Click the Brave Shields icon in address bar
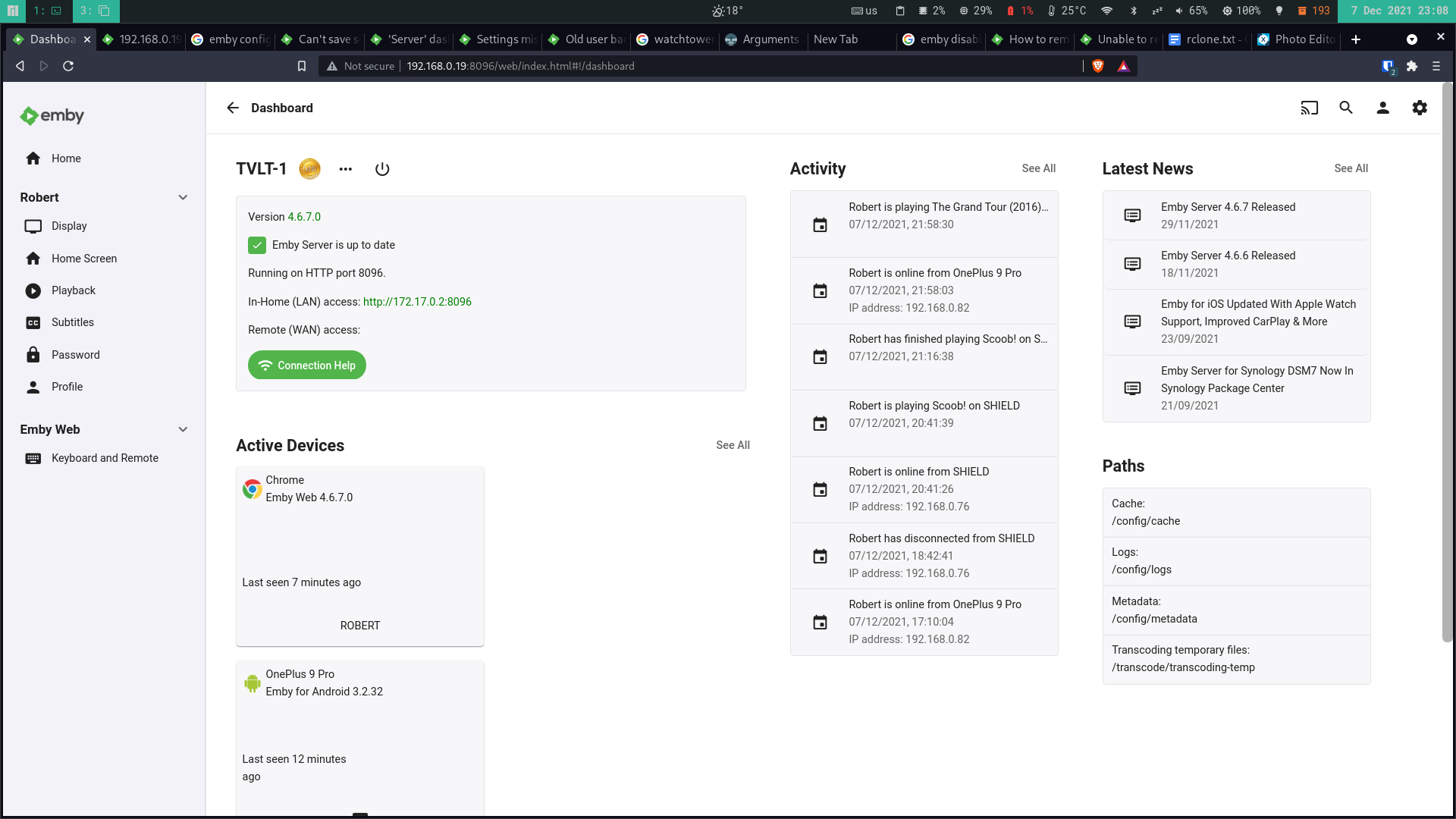Viewport: 1456px width, 819px height. 1097,66
